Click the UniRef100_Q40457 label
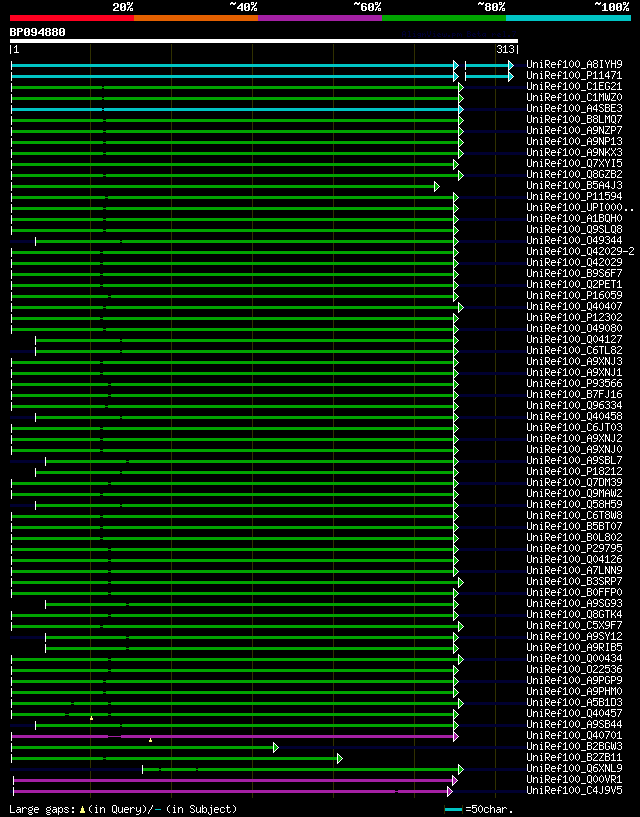Viewport: 640px width, 817px height. pos(574,713)
